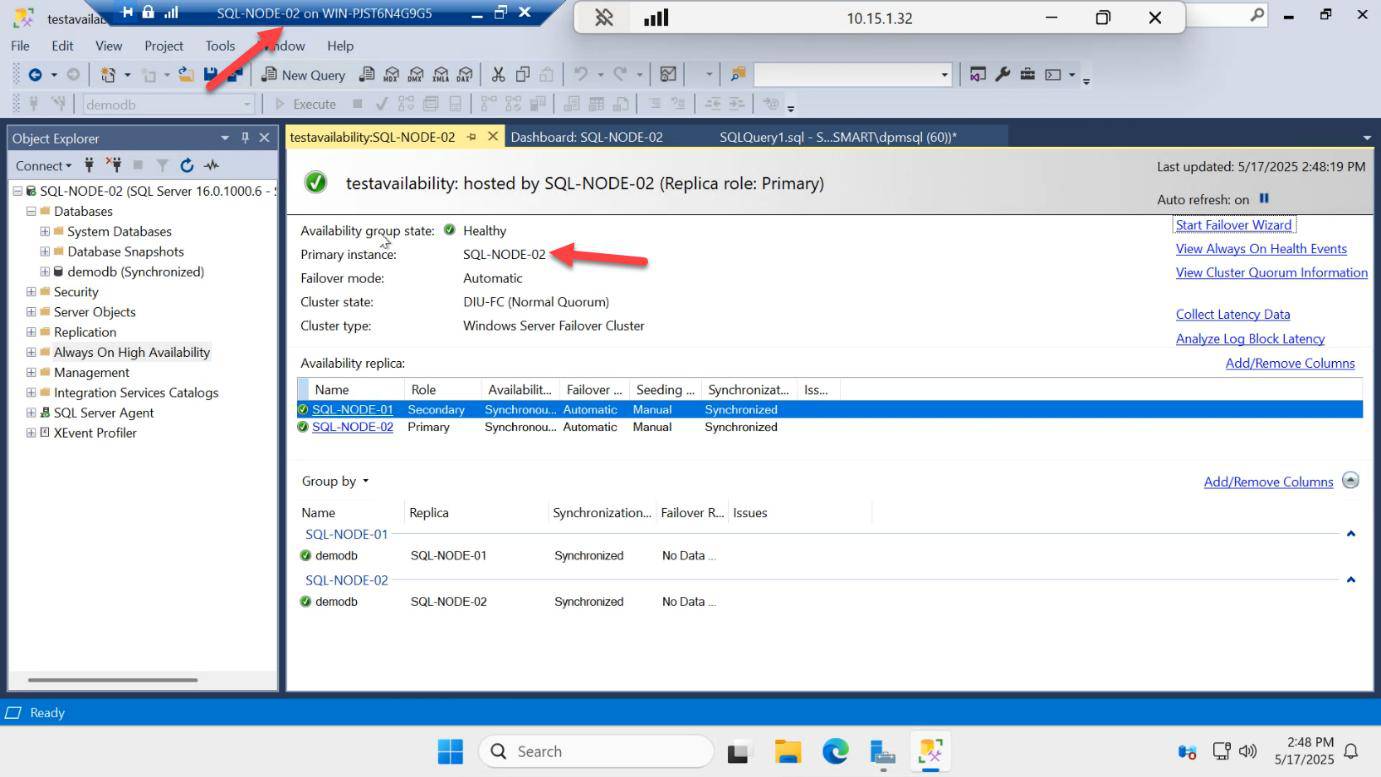Click the MDX query icon
The width and height of the screenshot is (1381, 777).
coord(391,75)
